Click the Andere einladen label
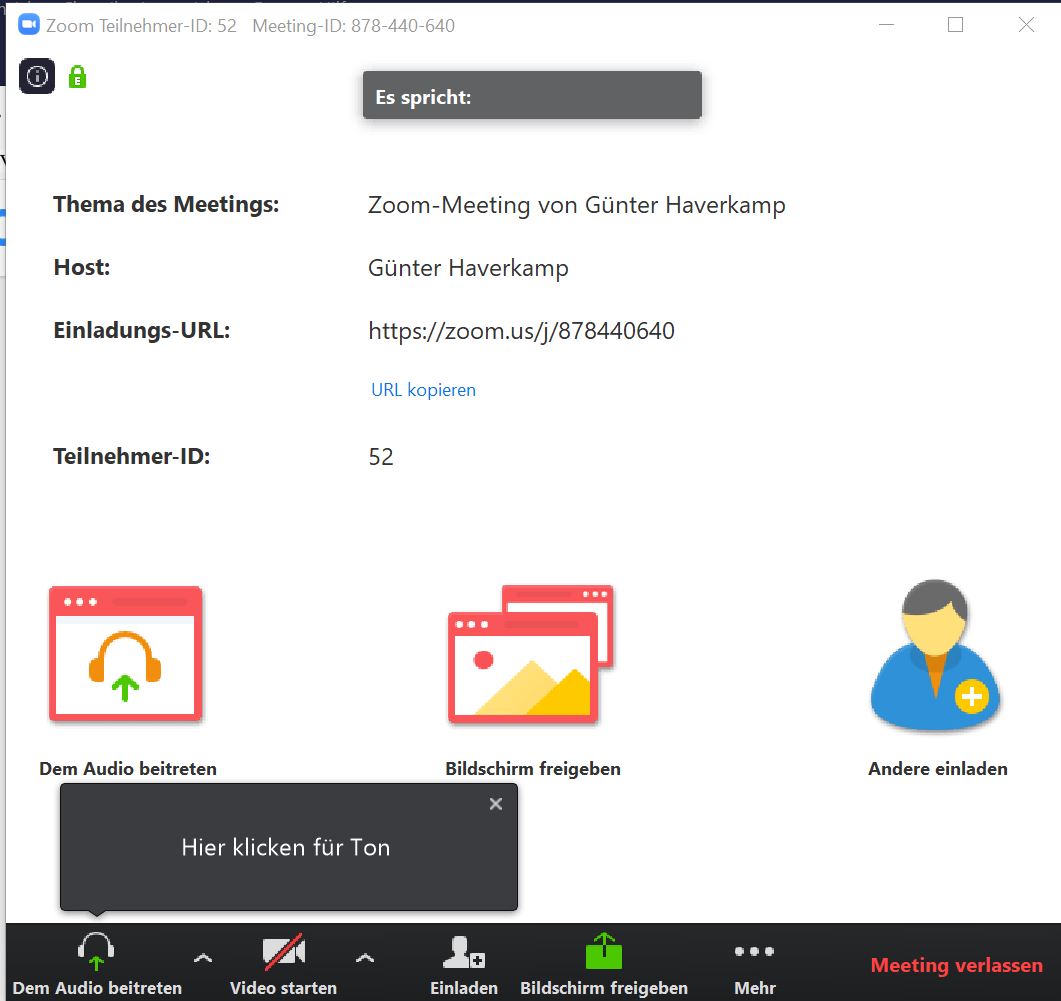The image size is (1061, 1001). 938,769
